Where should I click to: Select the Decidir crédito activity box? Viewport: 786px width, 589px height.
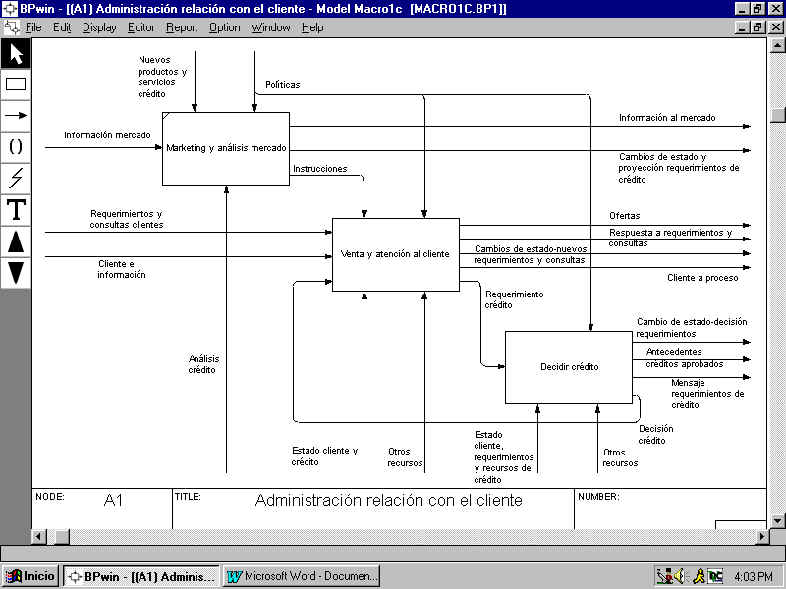569,367
